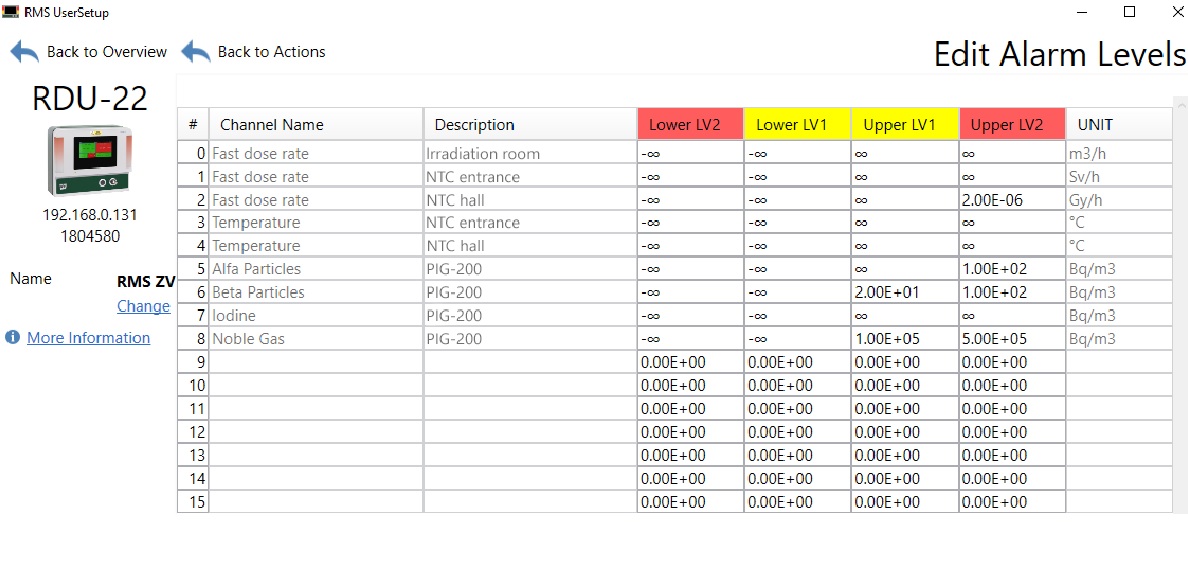The height and width of the screenshot is (574, 1188).
Task: Select the red Lower LV2 column header
Action: (690, 125)
